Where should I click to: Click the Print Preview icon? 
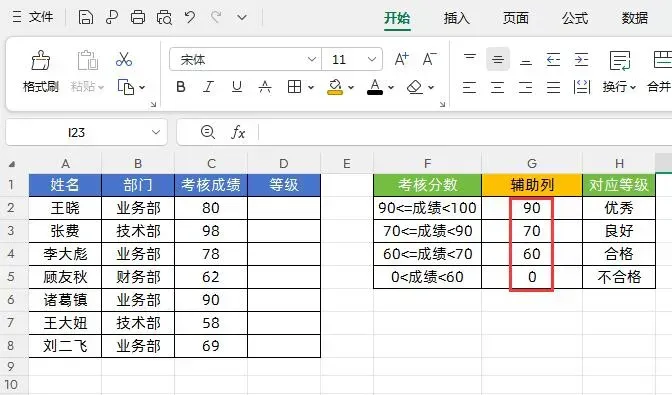(164, 18)
